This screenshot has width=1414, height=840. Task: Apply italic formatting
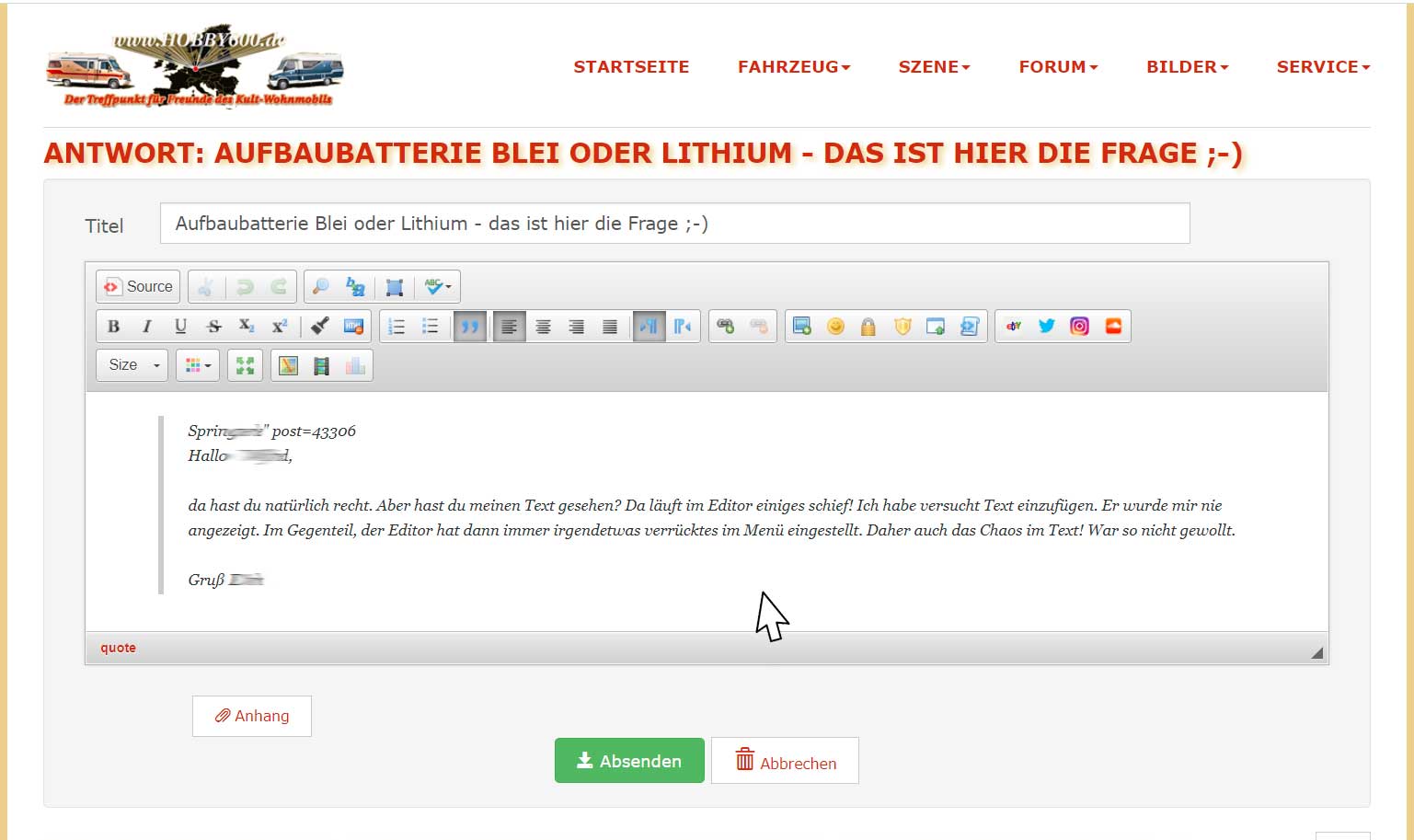coord(146,327)
